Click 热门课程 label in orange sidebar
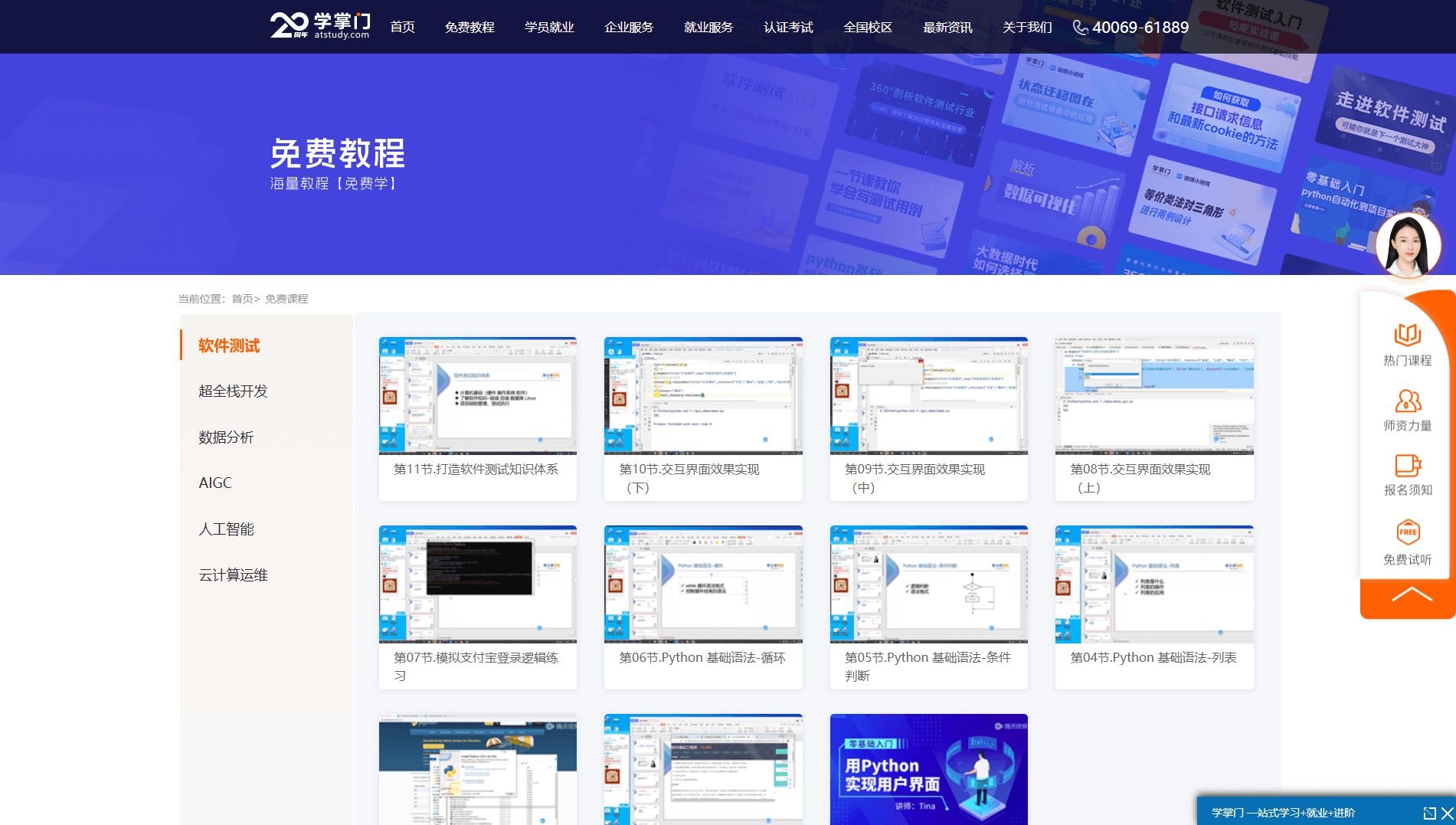1456x825 pixels. [x=1408, y=360]
